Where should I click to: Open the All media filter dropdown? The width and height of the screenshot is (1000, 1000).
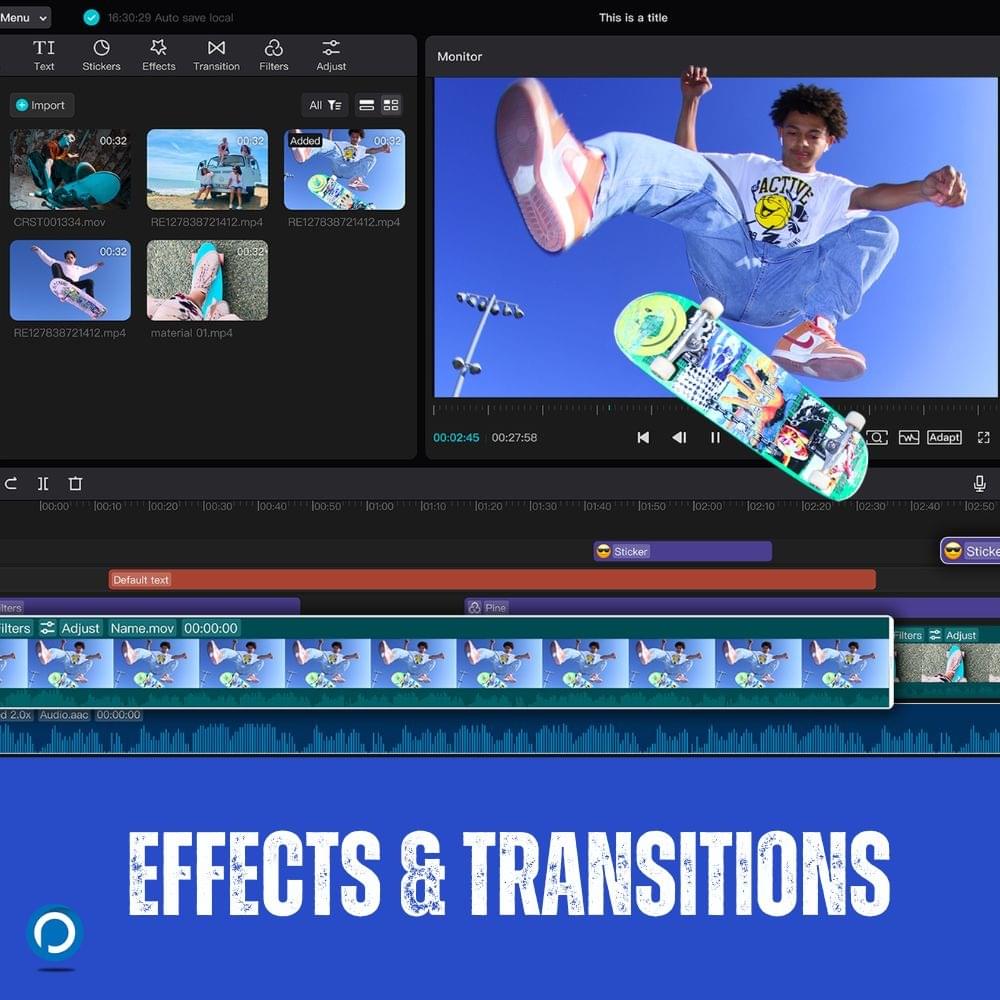pos(325,105)
